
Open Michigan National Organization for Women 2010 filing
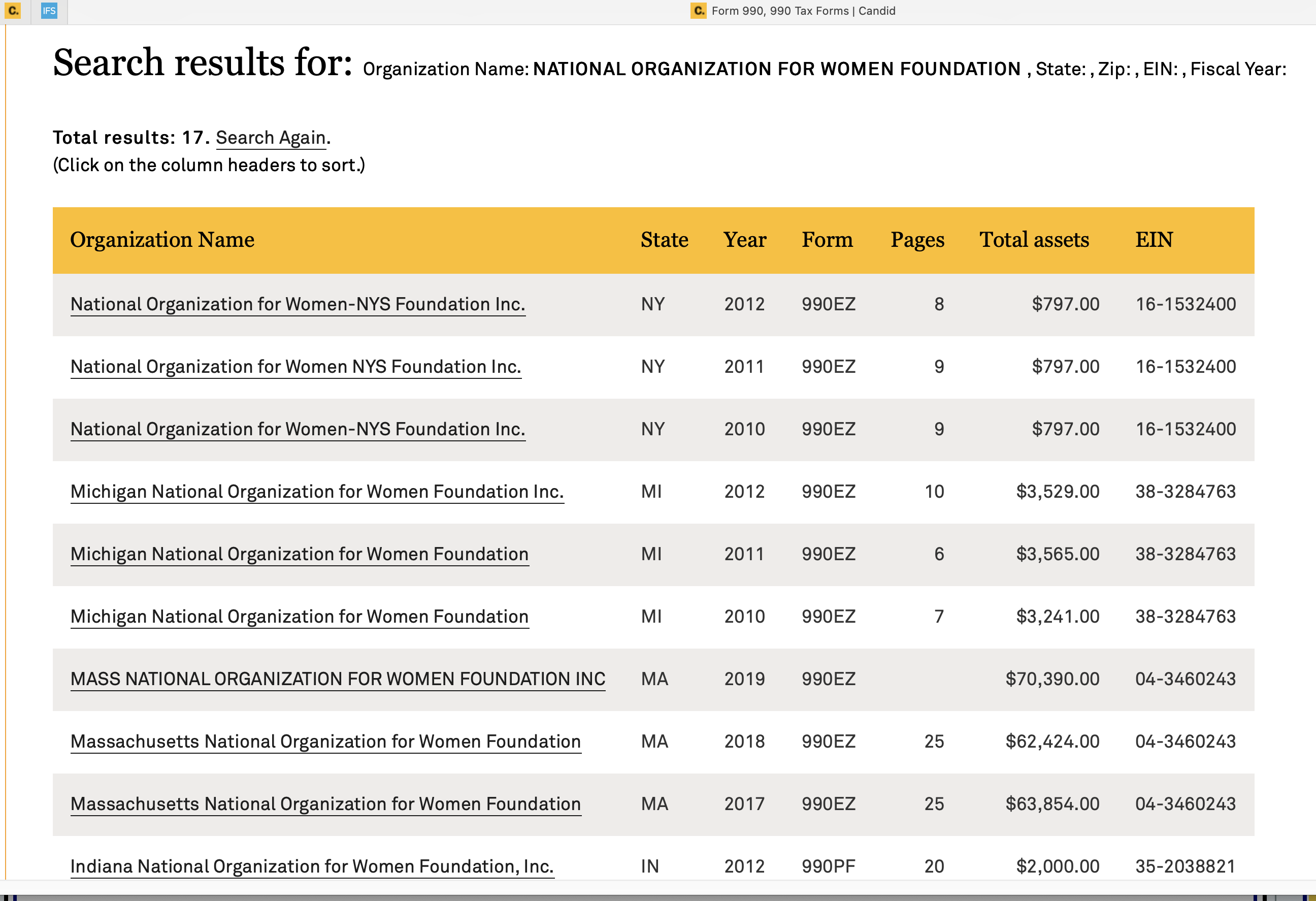point(300,616)
